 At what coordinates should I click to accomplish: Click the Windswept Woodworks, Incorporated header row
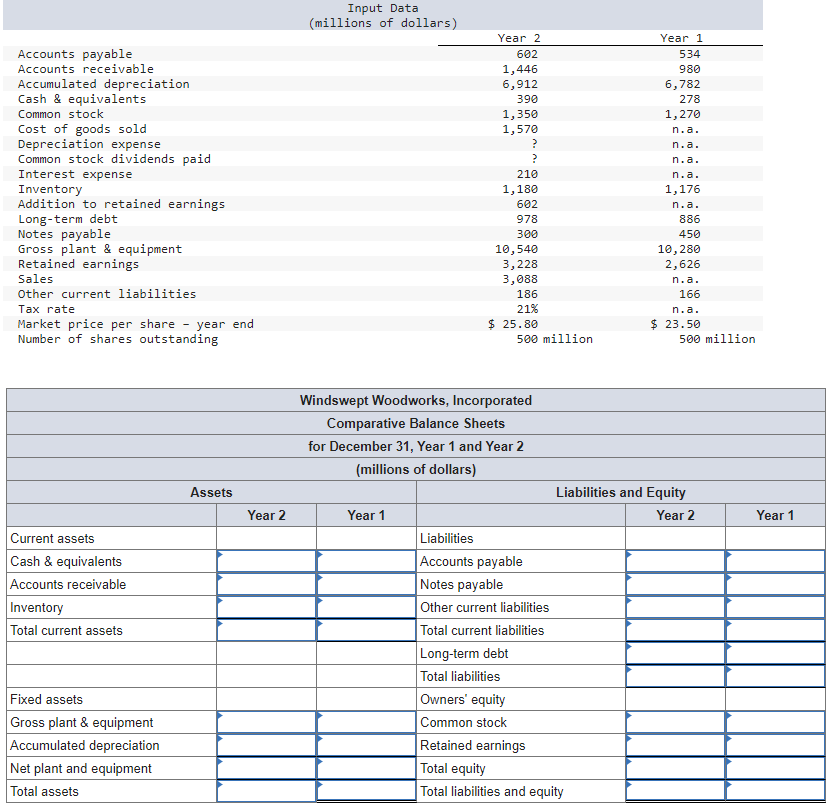click(x=415, y=400)
